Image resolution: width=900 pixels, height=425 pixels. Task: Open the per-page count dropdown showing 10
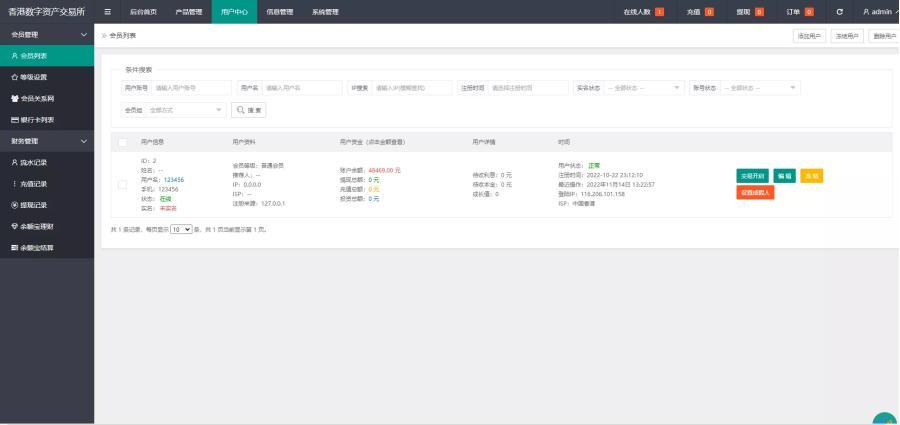point(181,229)
